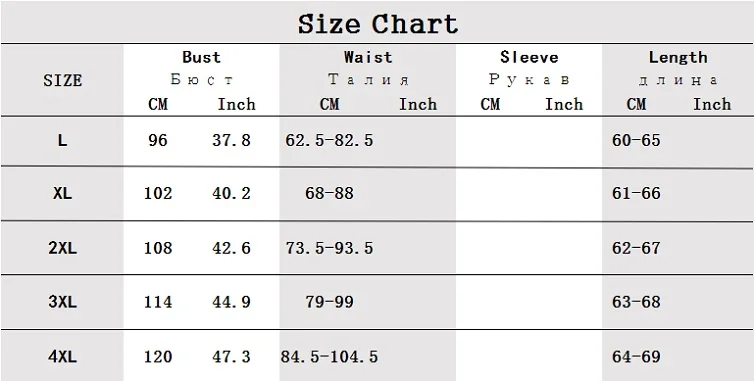Select the 4XL size row label
754x381 pixels.
point(63,357)
